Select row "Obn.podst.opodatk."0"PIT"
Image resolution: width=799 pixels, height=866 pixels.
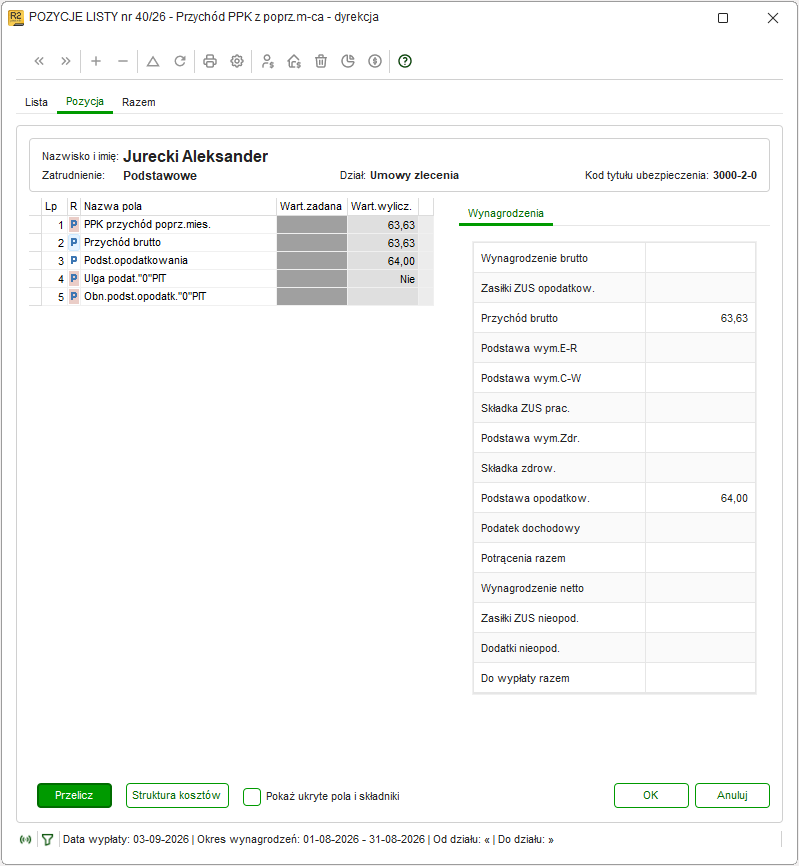tap(231, 297)
